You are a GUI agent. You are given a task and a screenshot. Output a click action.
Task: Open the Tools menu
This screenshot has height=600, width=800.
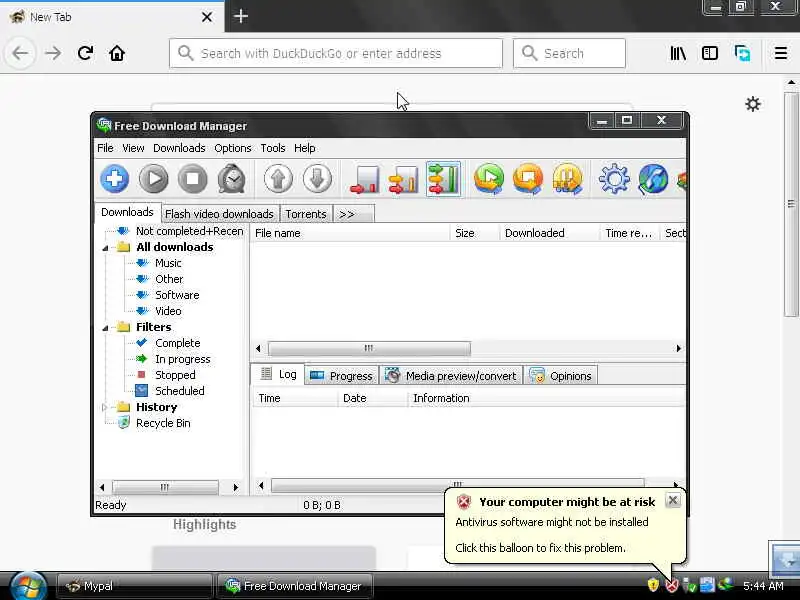coord(273,148)
